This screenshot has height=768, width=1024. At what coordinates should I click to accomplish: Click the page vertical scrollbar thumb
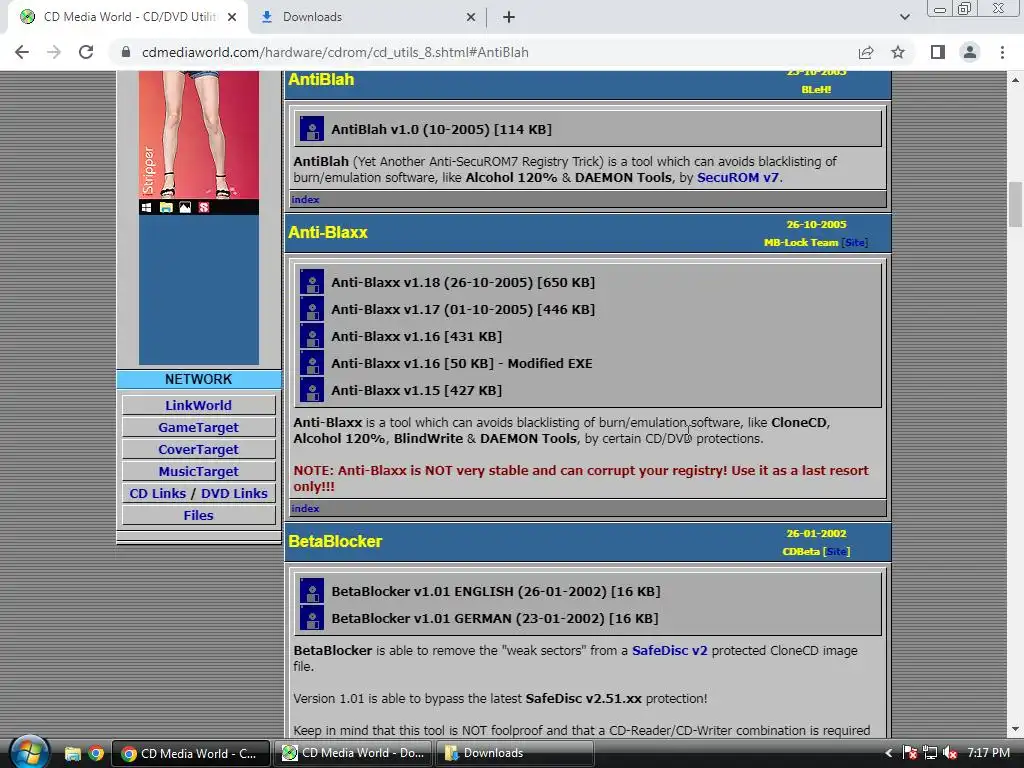(x=1016, y=204)
